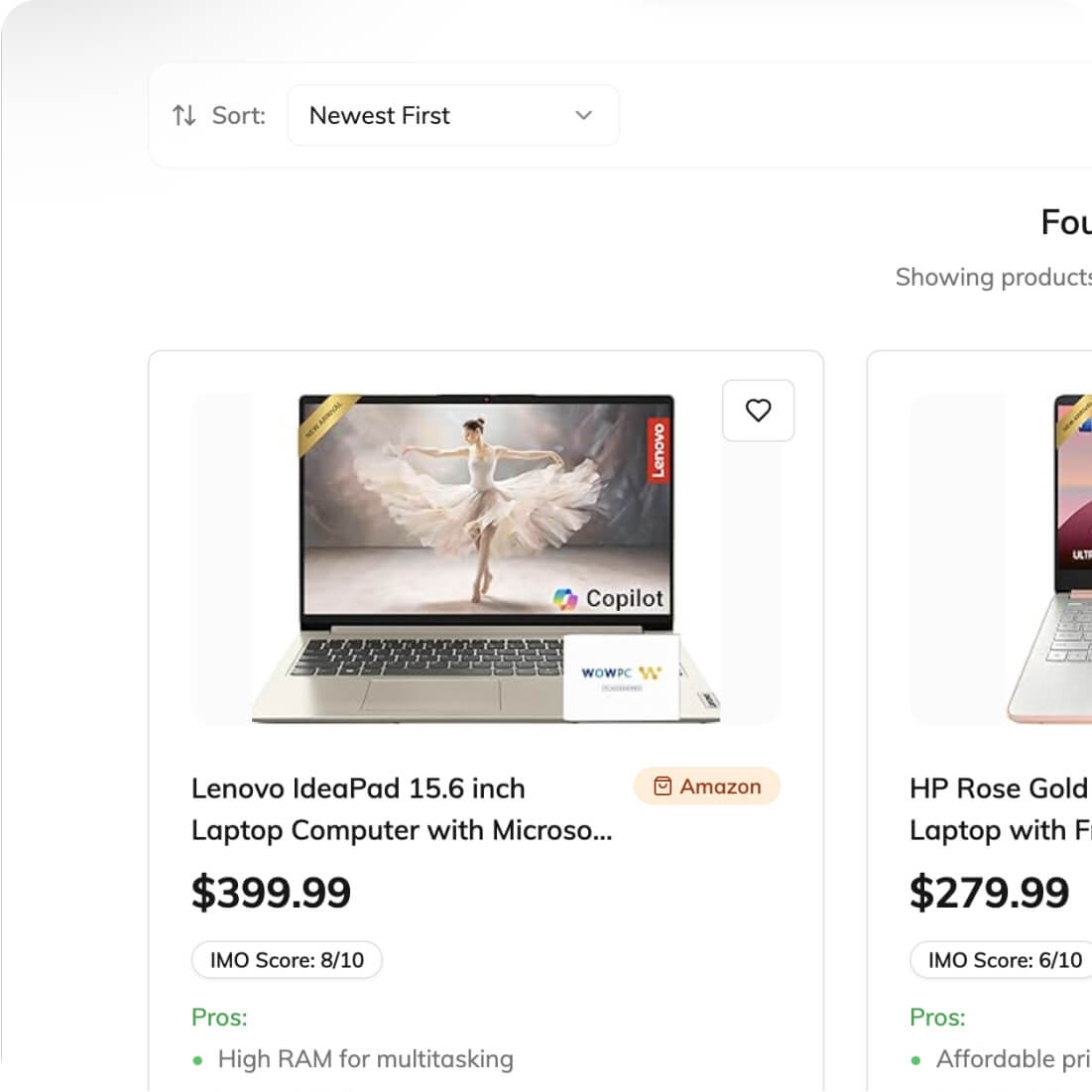1092x1092 pixels.
Task: Click the High RAM for multitasking pro
Action: pos(365,1059)
